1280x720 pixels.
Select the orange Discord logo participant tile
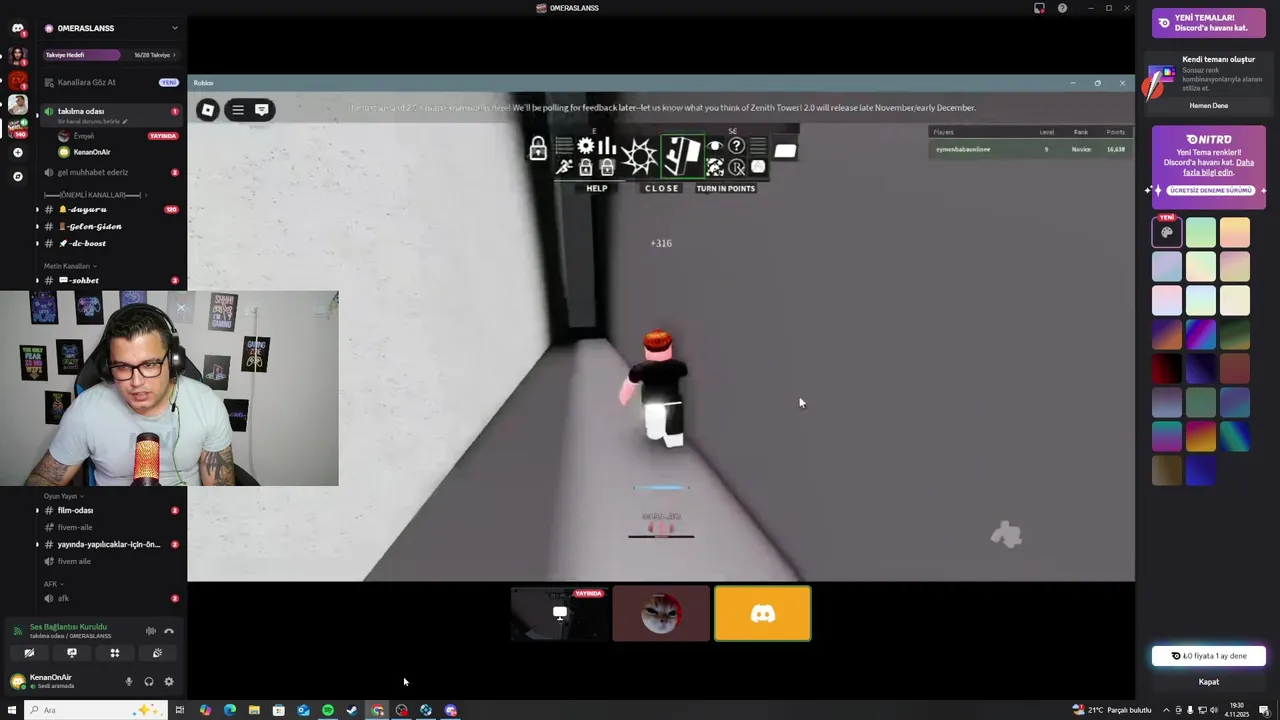pyautogui.click(x=763, y=613)
